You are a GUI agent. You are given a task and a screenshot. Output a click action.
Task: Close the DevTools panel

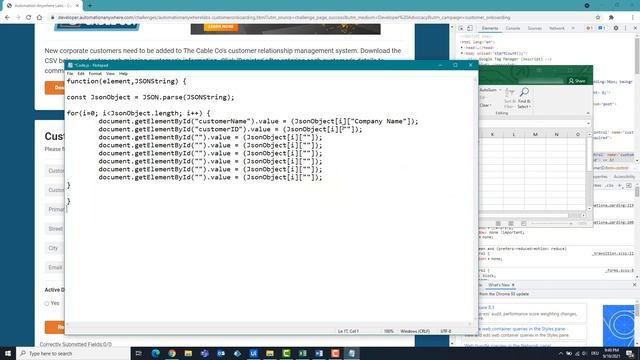tap(635, 28)
